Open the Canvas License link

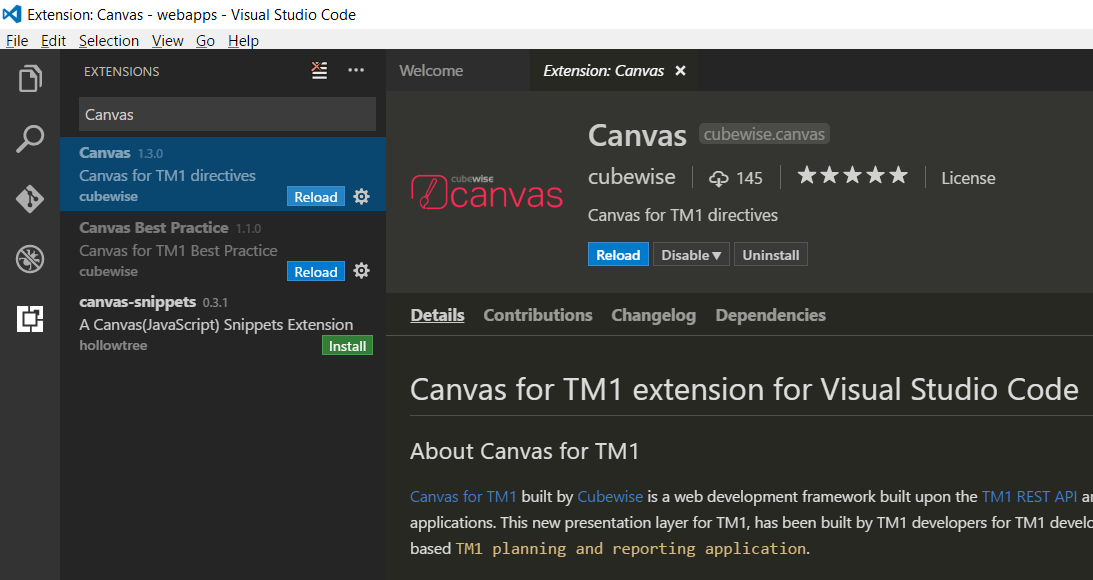pos(967,177)
